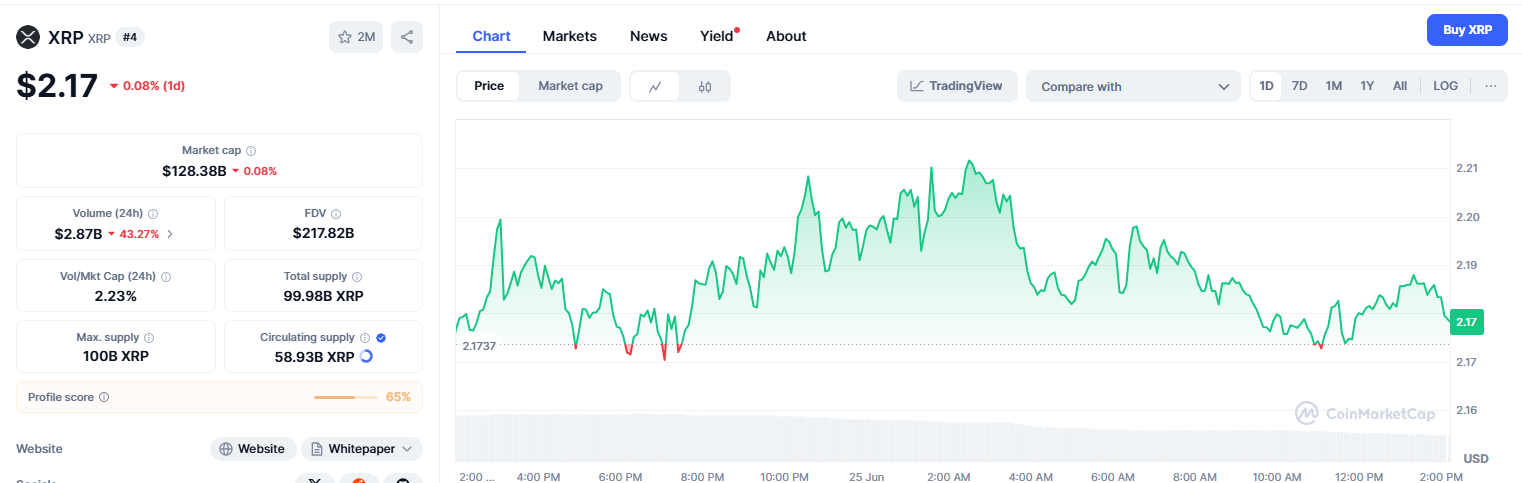Toggle chart to Price view
The height and width of the screenshot is (483, 1522).
(489, 86)
